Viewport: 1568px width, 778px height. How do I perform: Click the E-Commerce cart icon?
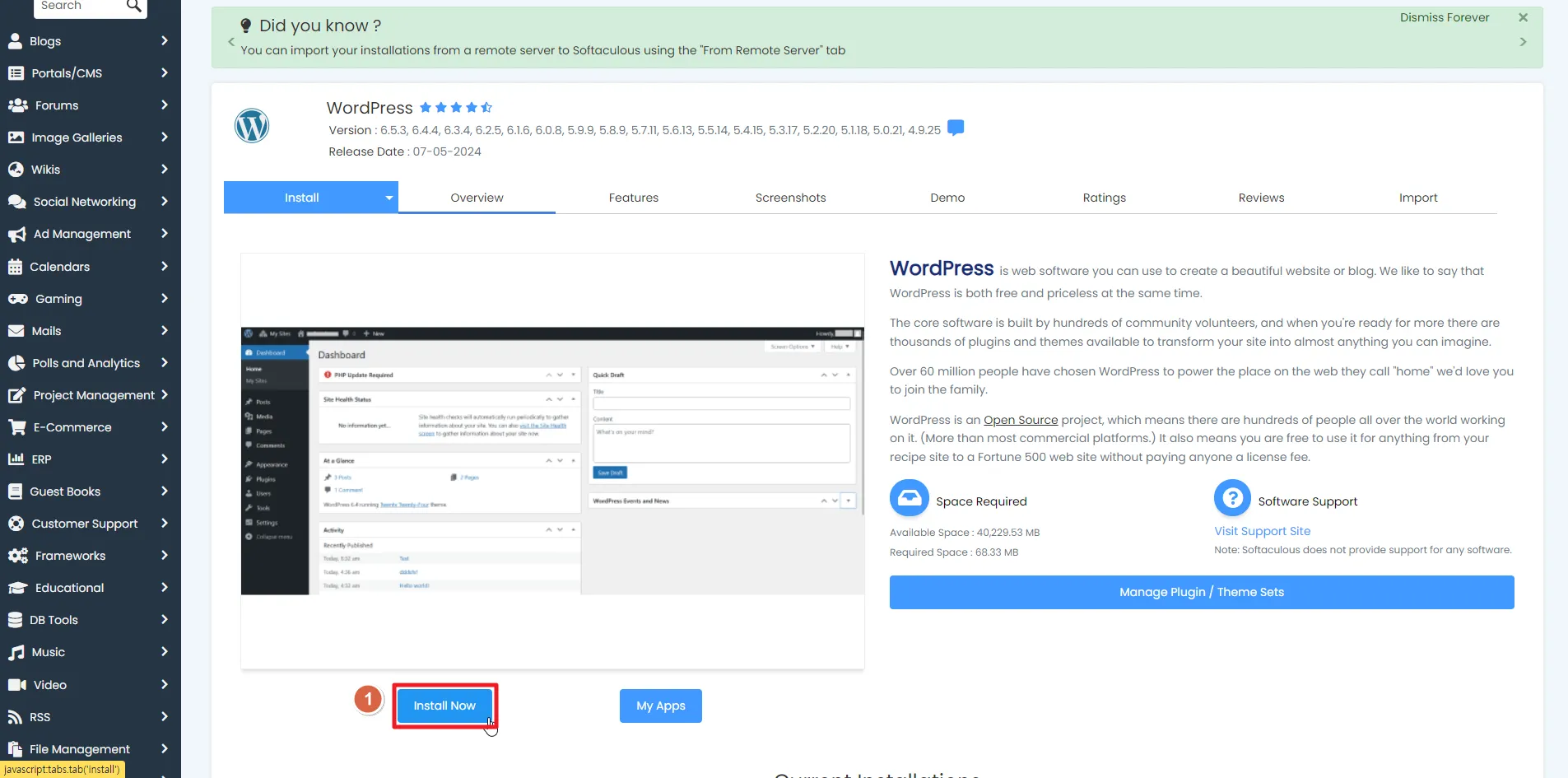click(x=16, y=427)
